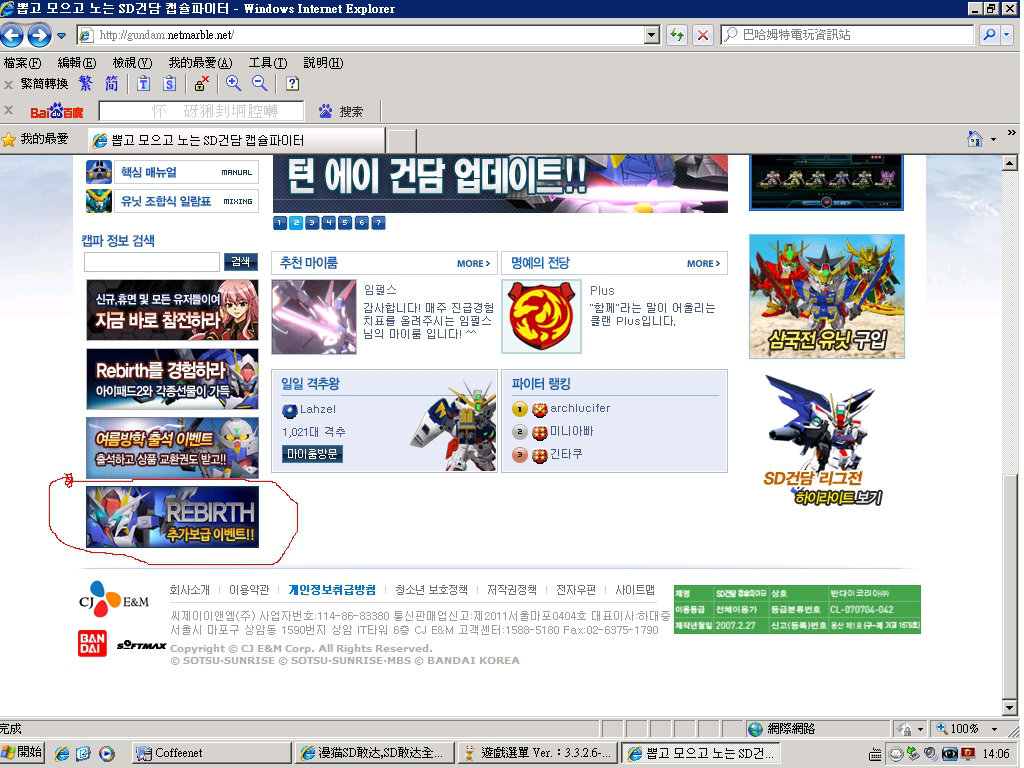Select banner page 7 indicator
This screenshot has width=1024, height=768.
point(378,223)
